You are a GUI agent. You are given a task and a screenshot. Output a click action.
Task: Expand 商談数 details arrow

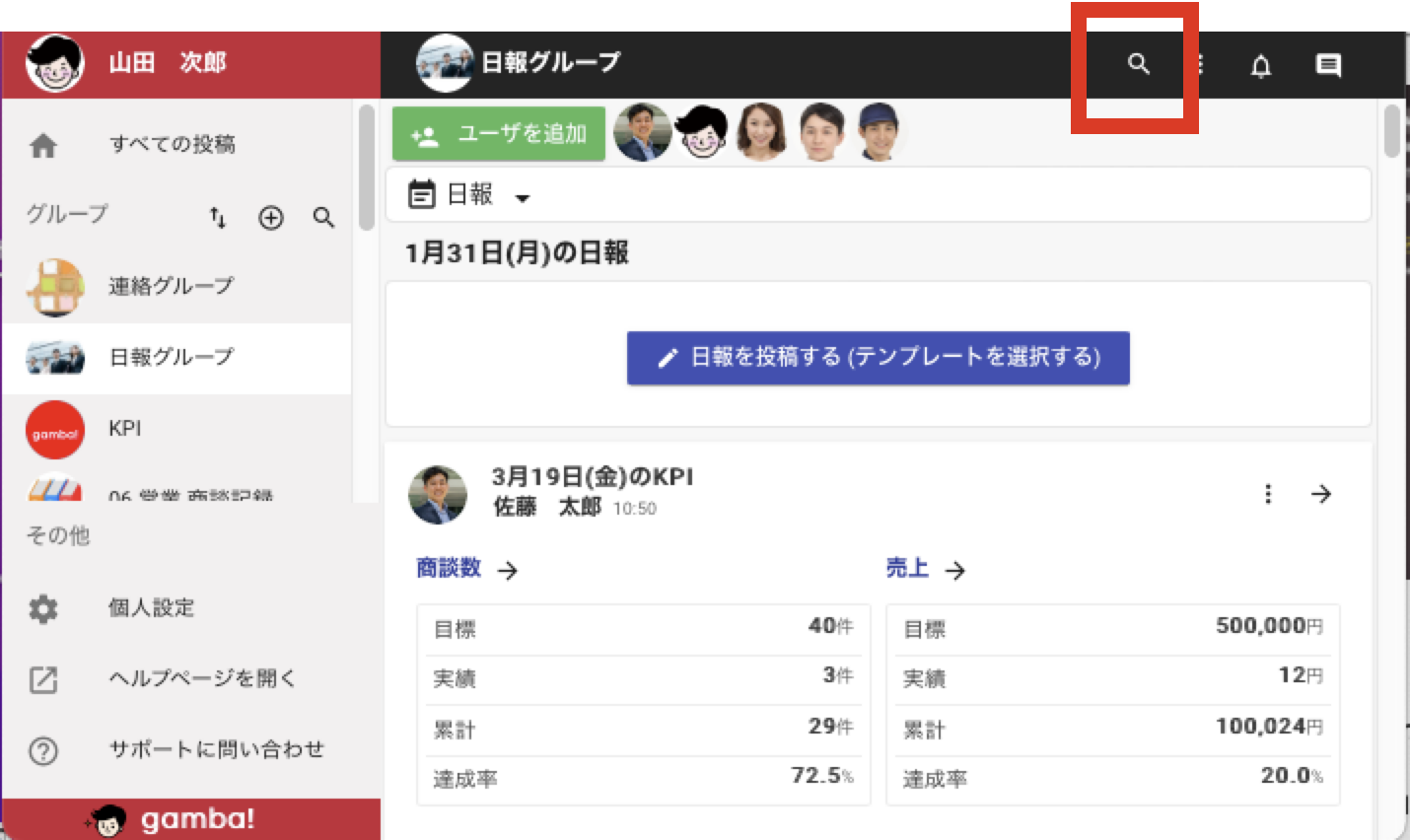(508, 570)
